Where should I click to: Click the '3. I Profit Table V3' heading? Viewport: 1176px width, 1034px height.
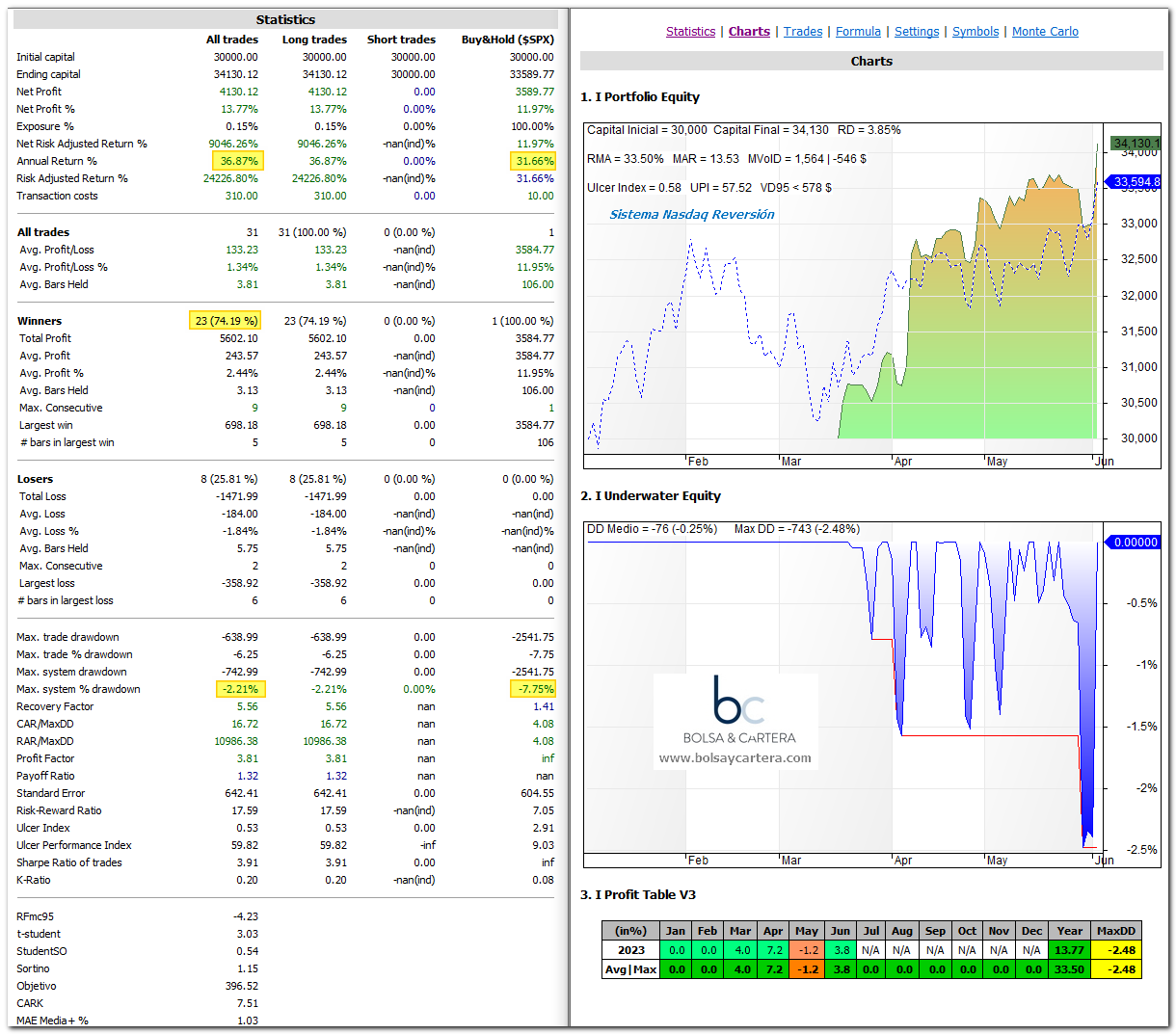[638, 894]
